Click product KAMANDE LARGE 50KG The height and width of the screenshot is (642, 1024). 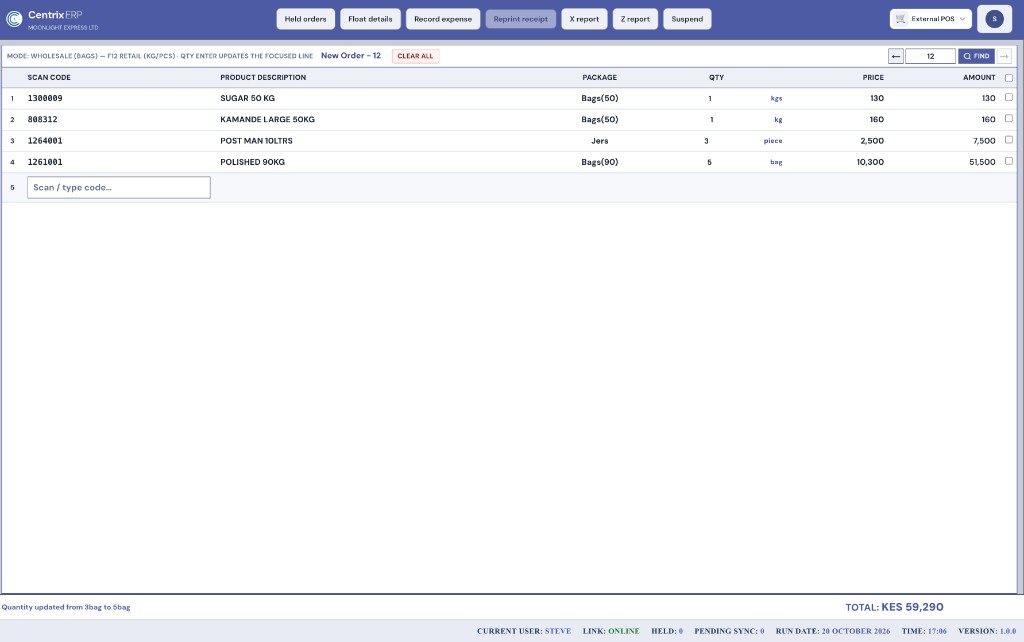pos(267,120)
